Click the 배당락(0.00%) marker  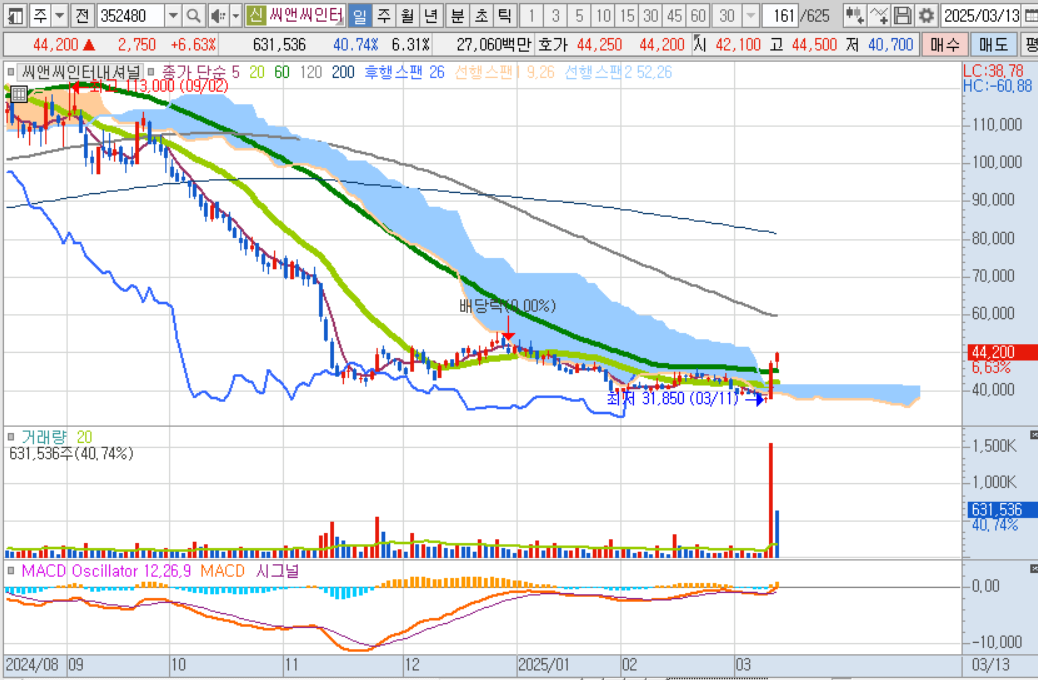(508, 306)
